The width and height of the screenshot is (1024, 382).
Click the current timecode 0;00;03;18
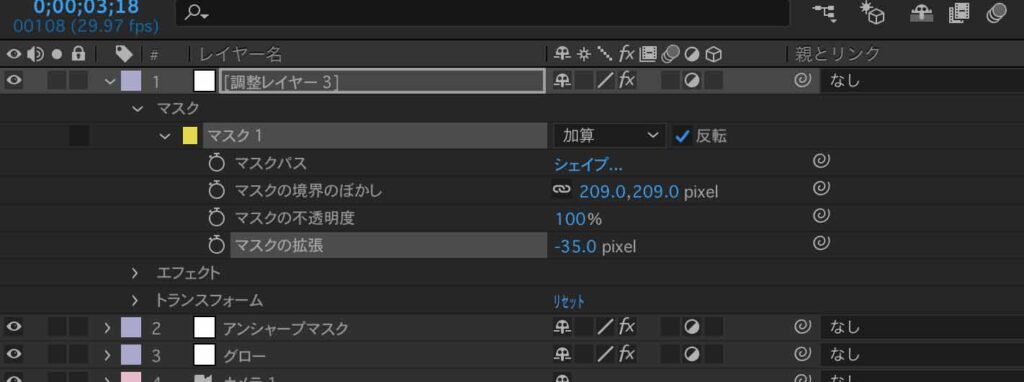(86, 7)
